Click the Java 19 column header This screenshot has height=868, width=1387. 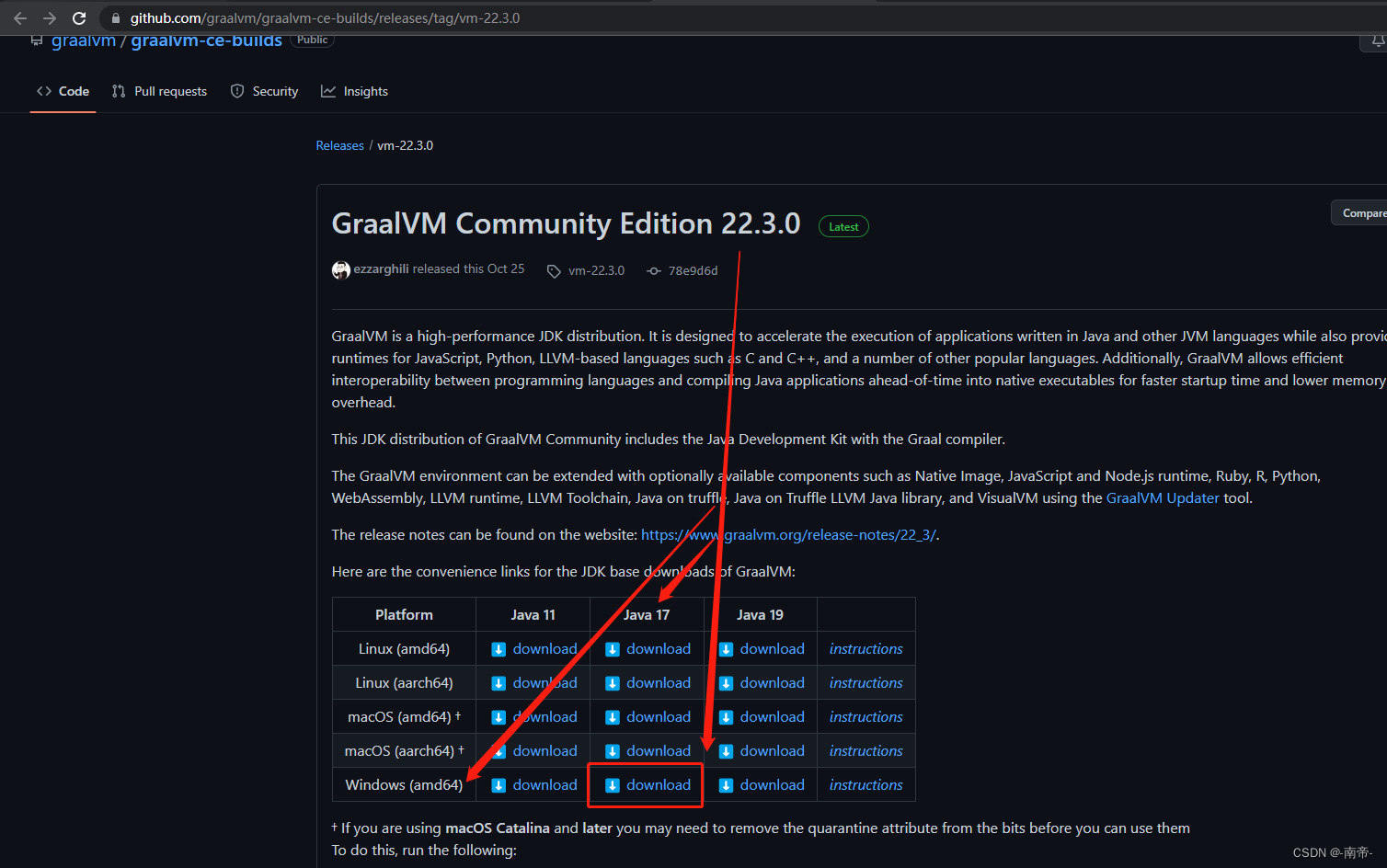tap(760, 614)
